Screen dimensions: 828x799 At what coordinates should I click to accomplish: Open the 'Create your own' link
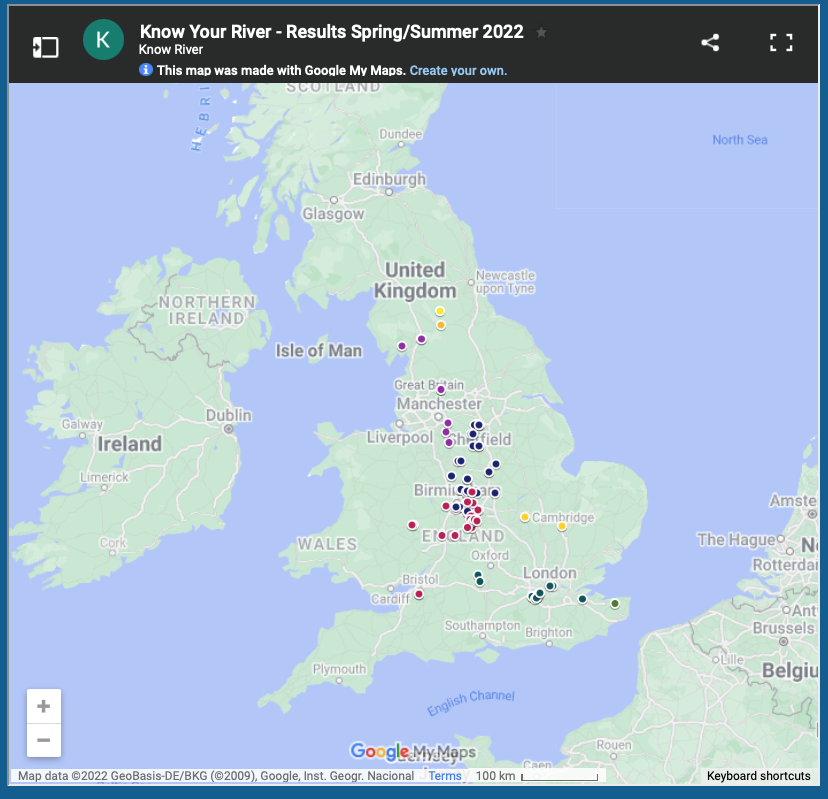(458, 71)
